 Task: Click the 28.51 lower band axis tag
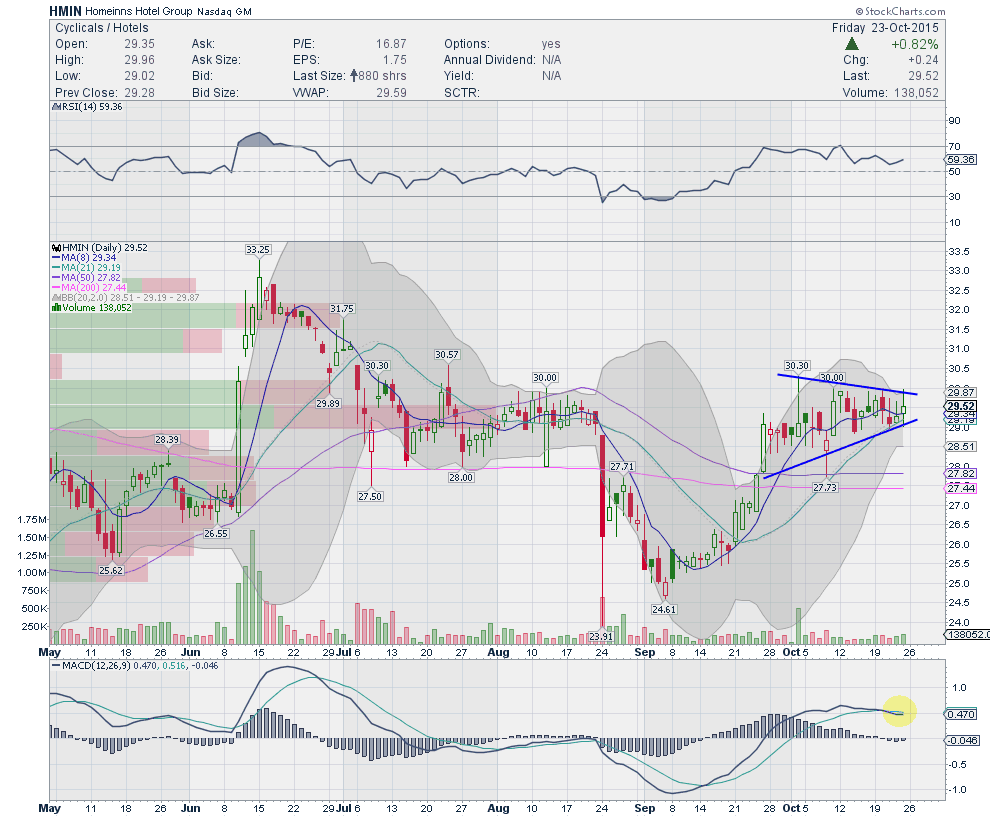[961, 446]
